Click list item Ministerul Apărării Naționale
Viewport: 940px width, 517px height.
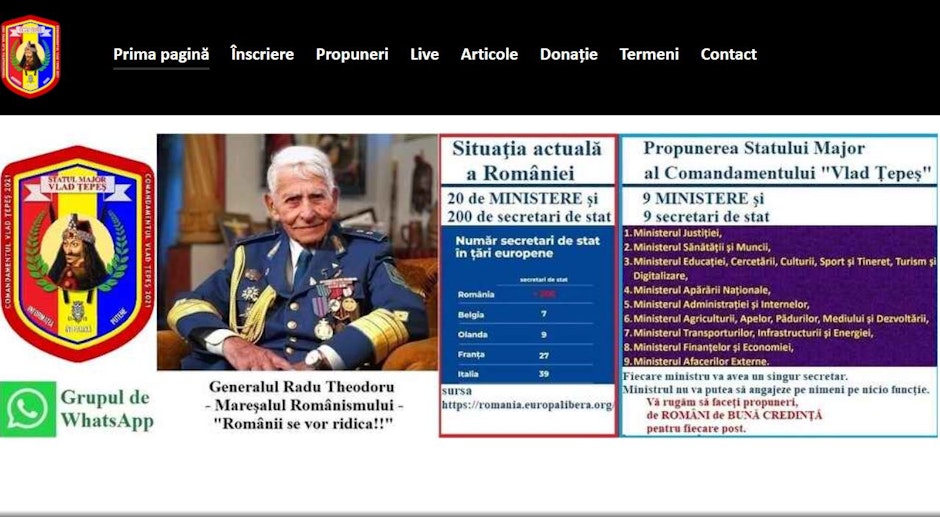pyautogui.click(x=697, y=290)
